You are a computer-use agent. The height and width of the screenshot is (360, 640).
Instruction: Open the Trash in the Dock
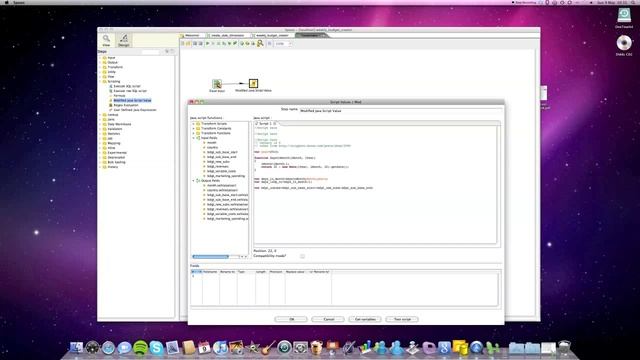click(564, 348)
